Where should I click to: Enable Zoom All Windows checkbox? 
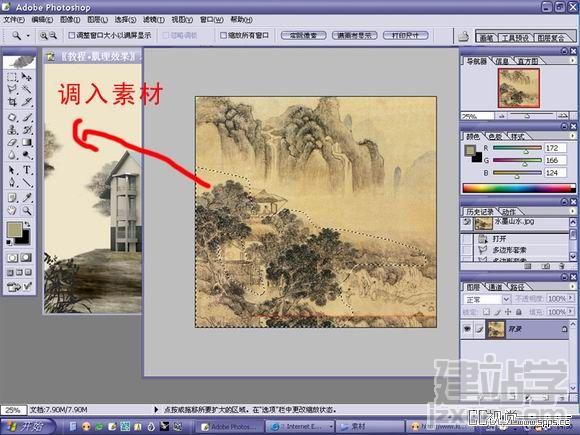(x=223, y=36)
